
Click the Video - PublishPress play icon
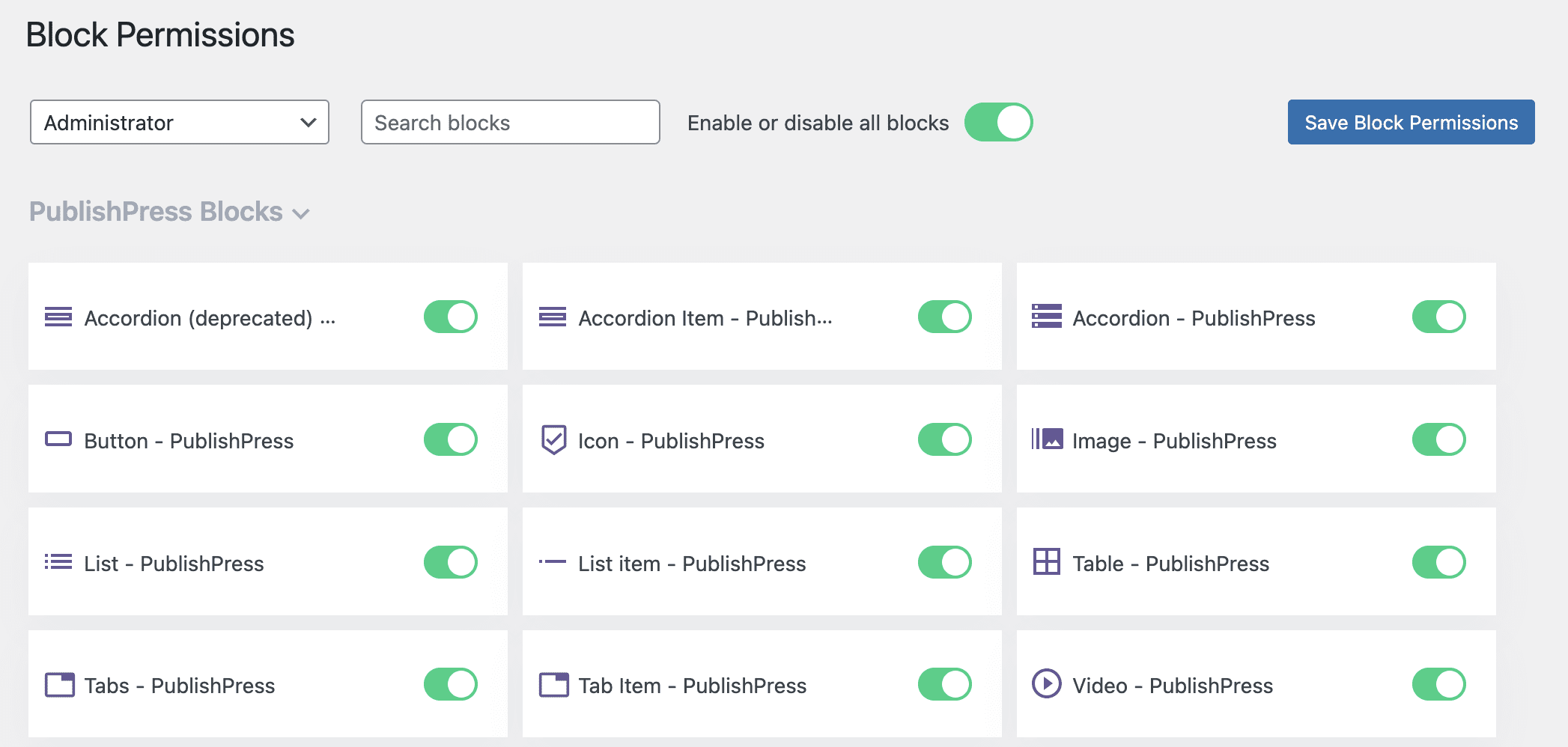(x=1047, y=684)
